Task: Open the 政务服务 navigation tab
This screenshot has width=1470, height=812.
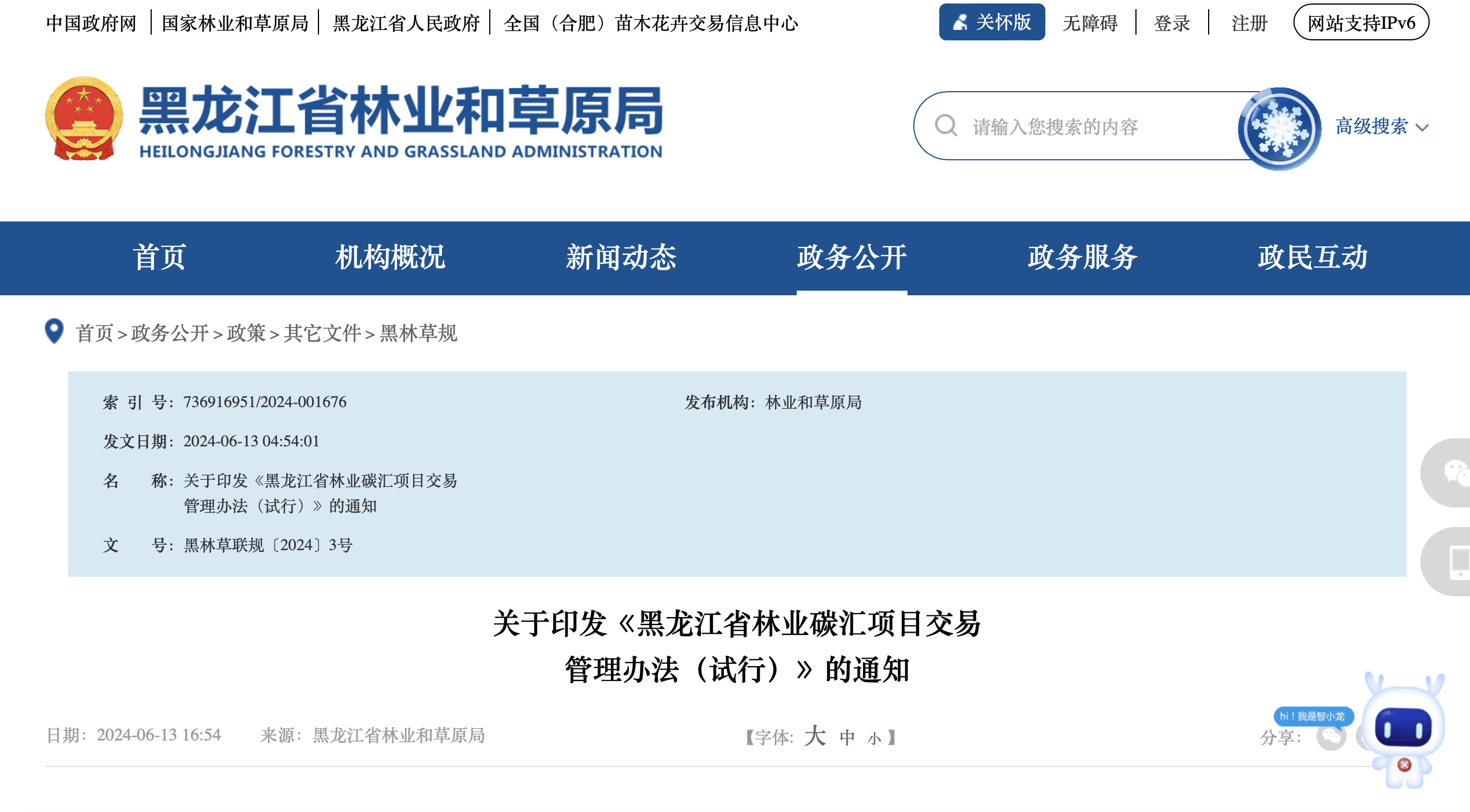Action: (x=1082, y=257)
